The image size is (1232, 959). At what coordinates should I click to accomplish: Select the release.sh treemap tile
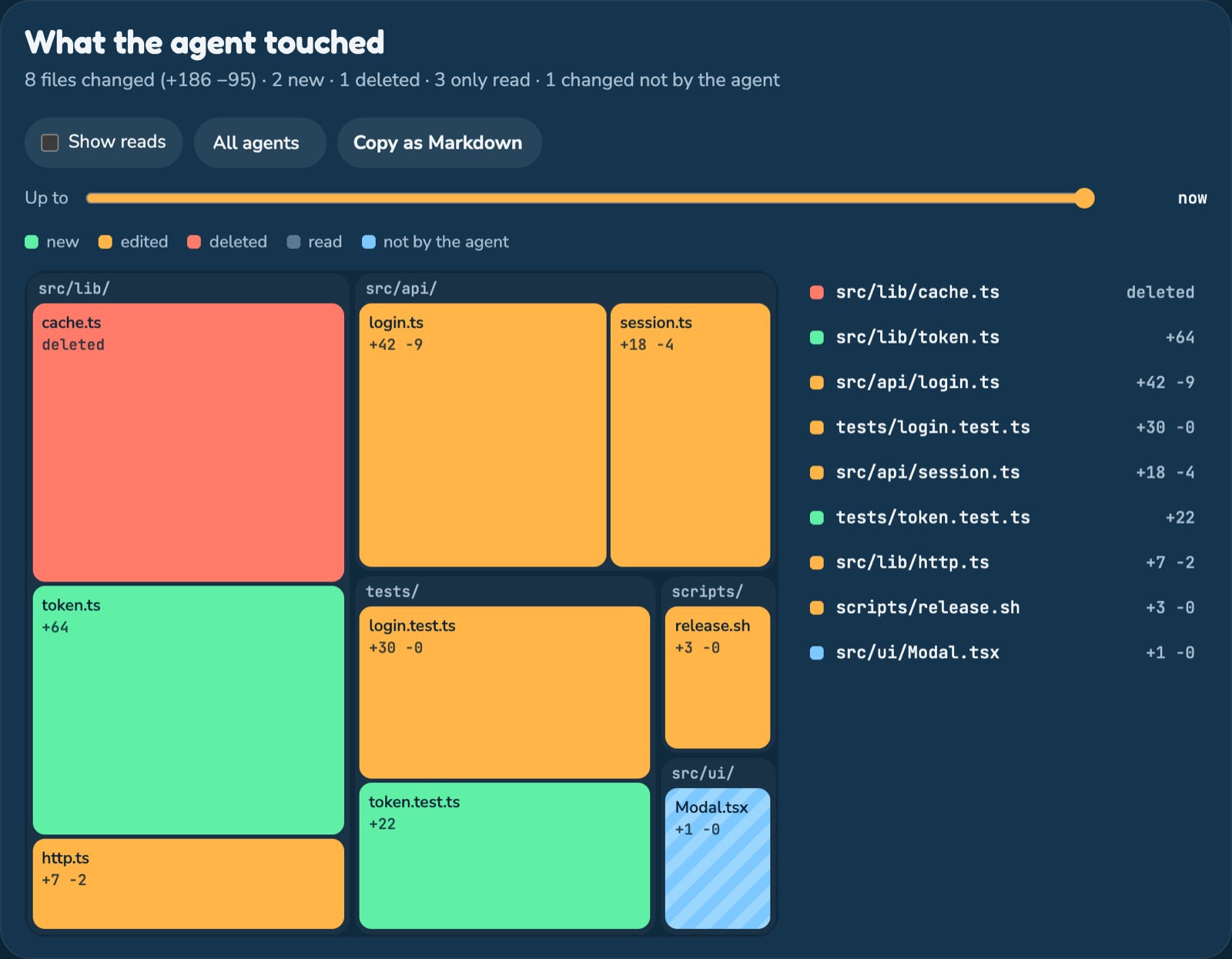coord(718,677)
